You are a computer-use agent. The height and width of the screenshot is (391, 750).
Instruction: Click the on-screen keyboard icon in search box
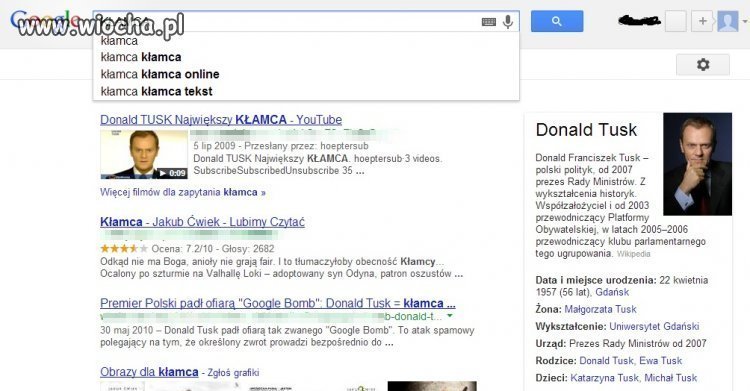[x=488, y=22]
